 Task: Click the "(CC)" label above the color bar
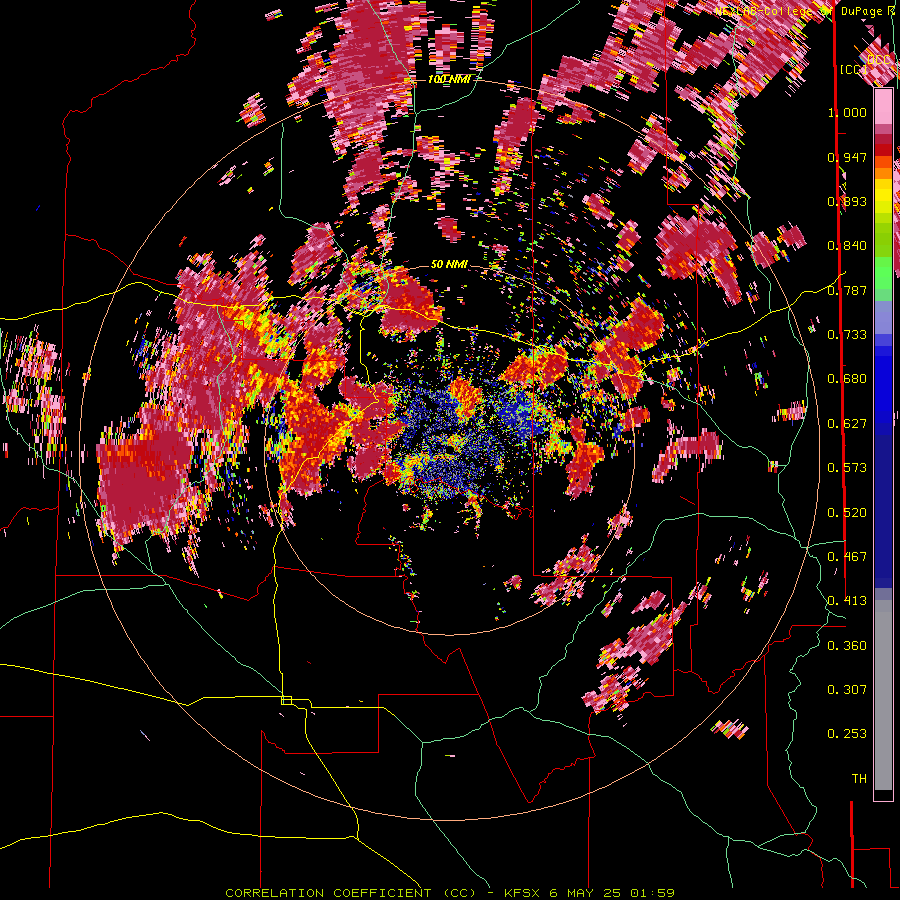pyautogui.click(x=854, y=69)
